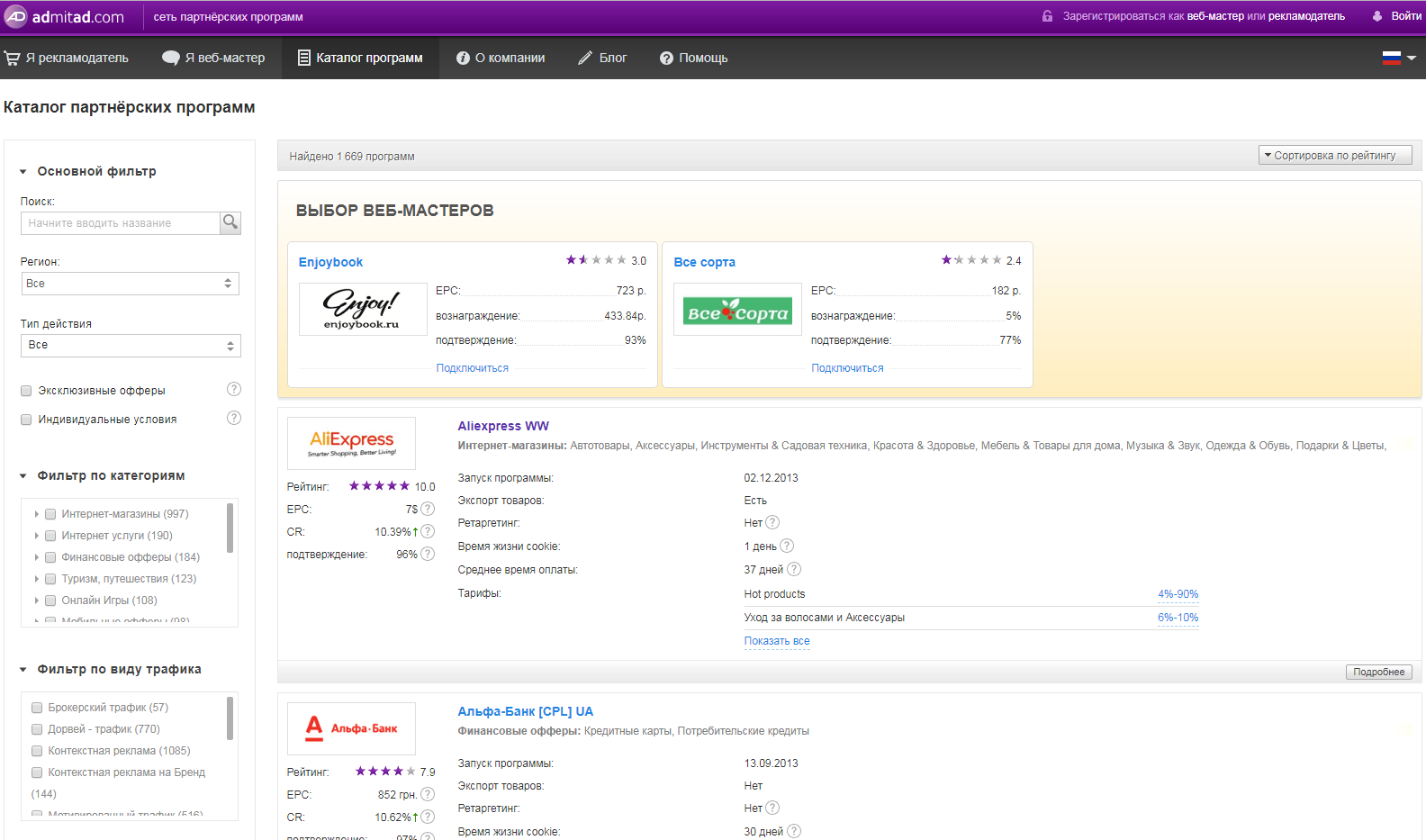Collapse Фильтр по виду трафика section

[23, 670]
